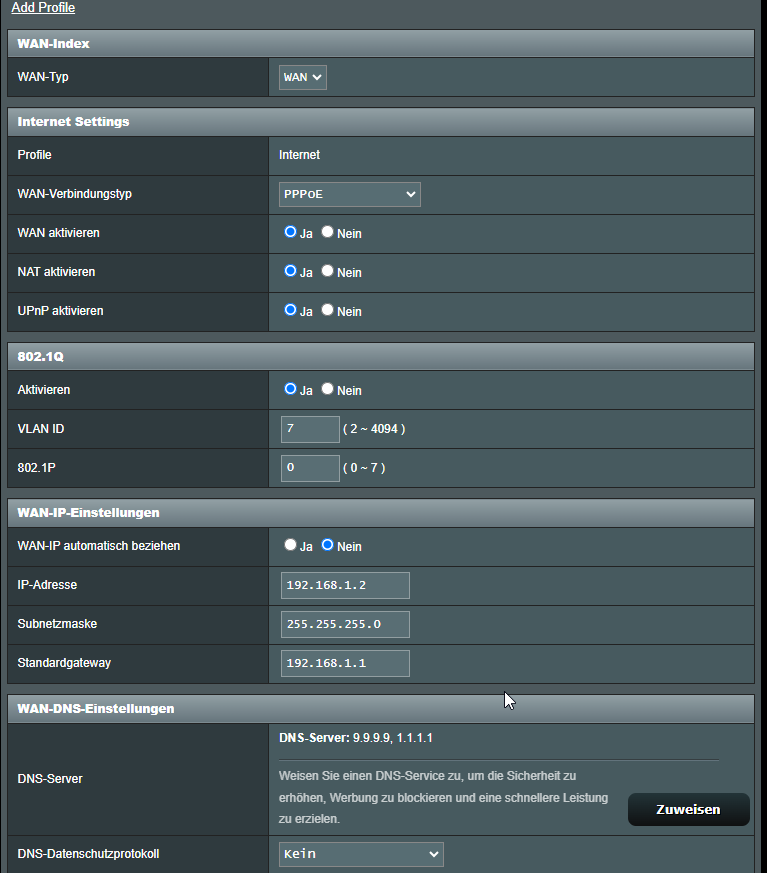Click the WAN-Index section header

pos(381,43)
